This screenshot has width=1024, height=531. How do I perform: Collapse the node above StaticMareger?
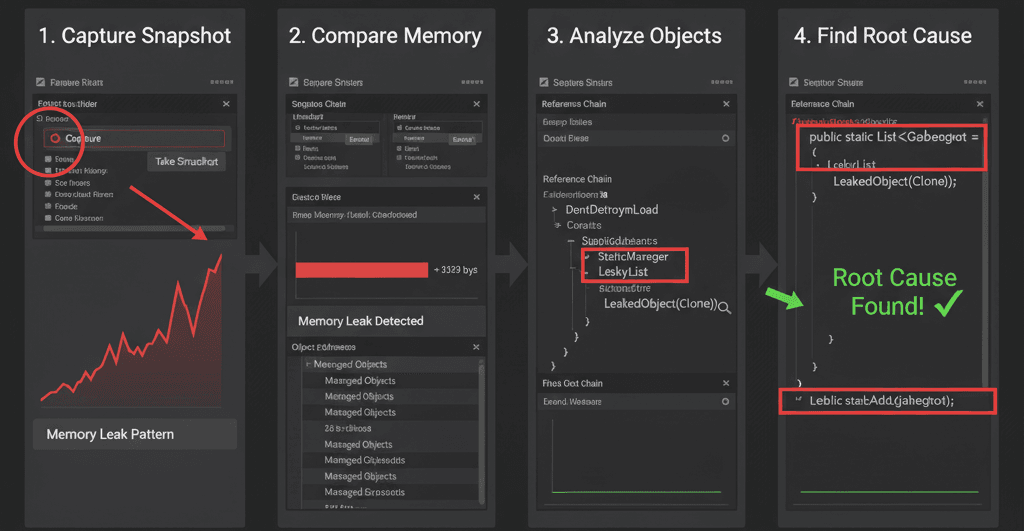point(571,241)
